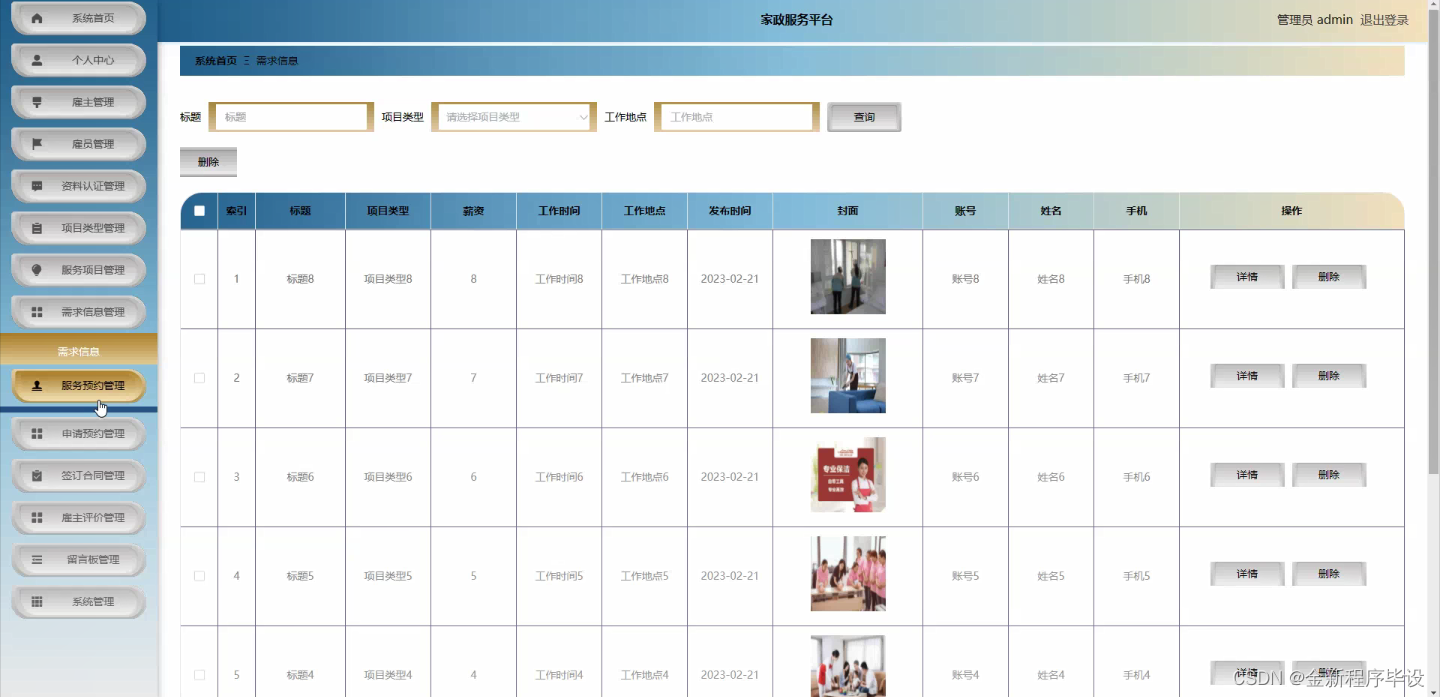
Task: Check the select-all checkbox in table header
Action: 198,210
